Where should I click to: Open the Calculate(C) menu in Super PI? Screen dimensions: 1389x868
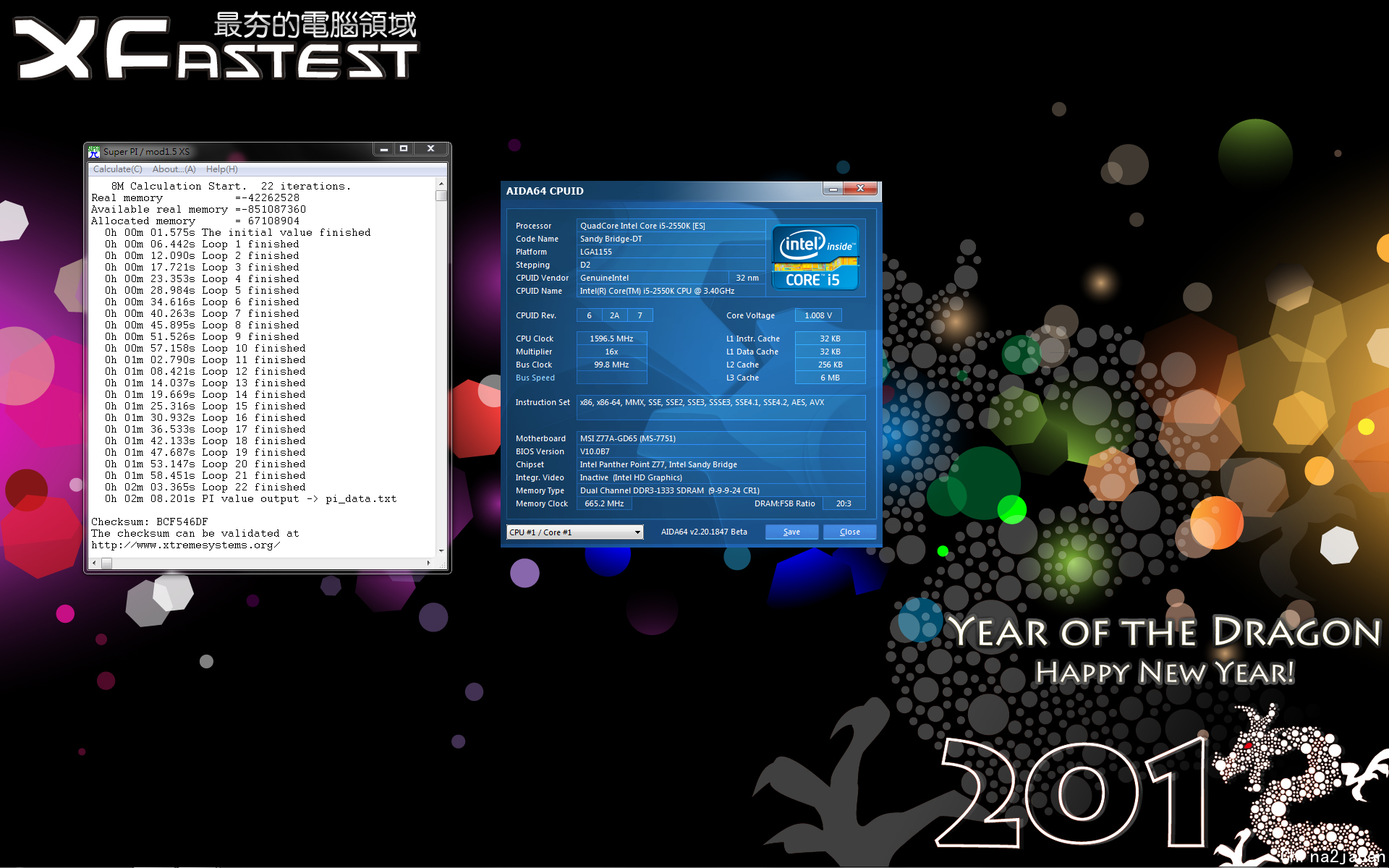click(118, 169)
